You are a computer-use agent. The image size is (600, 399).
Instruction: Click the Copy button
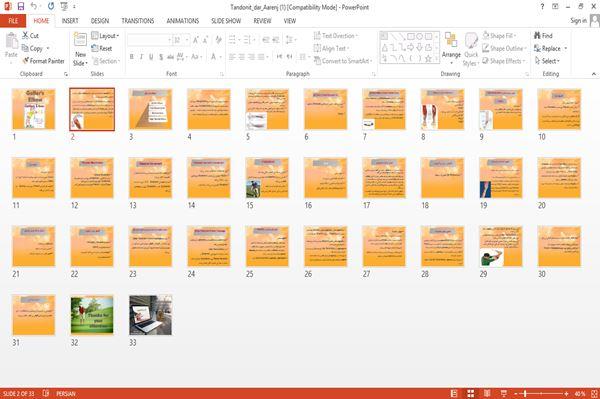click(32, 48)
